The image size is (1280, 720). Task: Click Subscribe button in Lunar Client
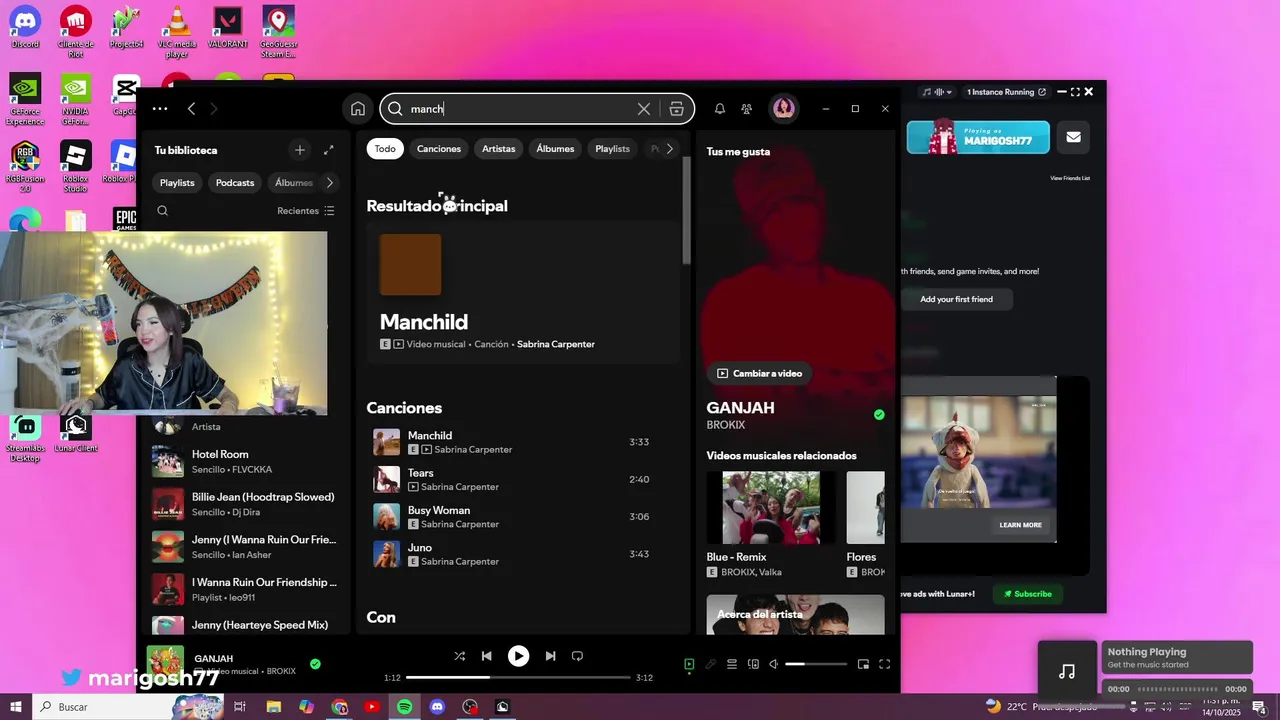1028,594
